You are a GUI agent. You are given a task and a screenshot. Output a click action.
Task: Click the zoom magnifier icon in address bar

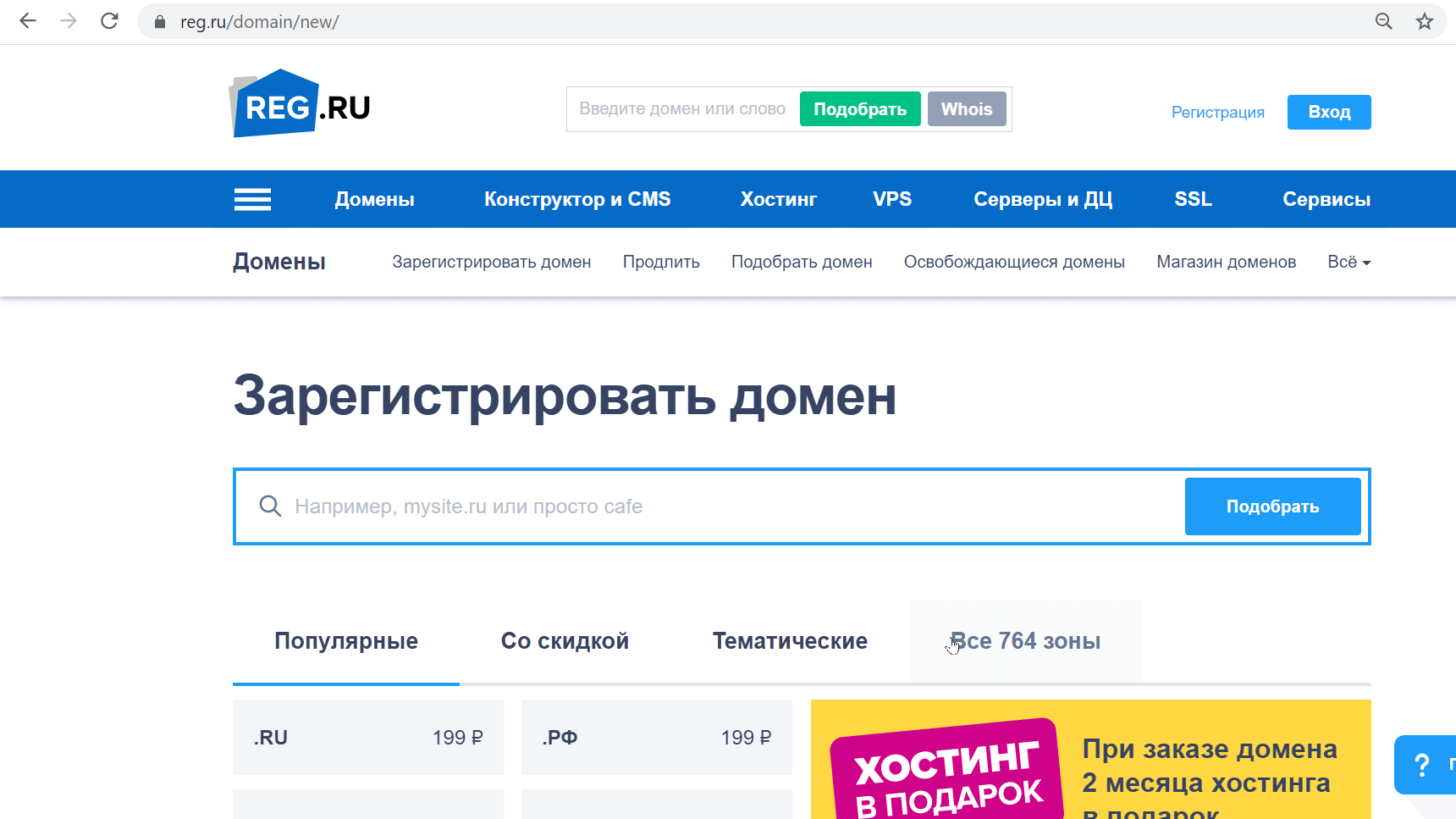point(1384,21)
